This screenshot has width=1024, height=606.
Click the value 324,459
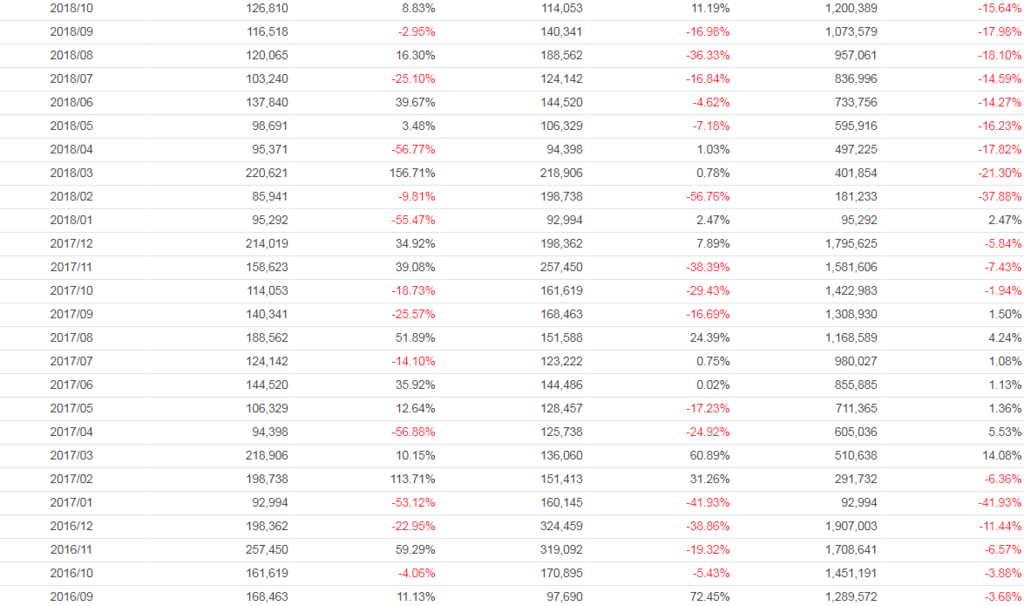557,527
